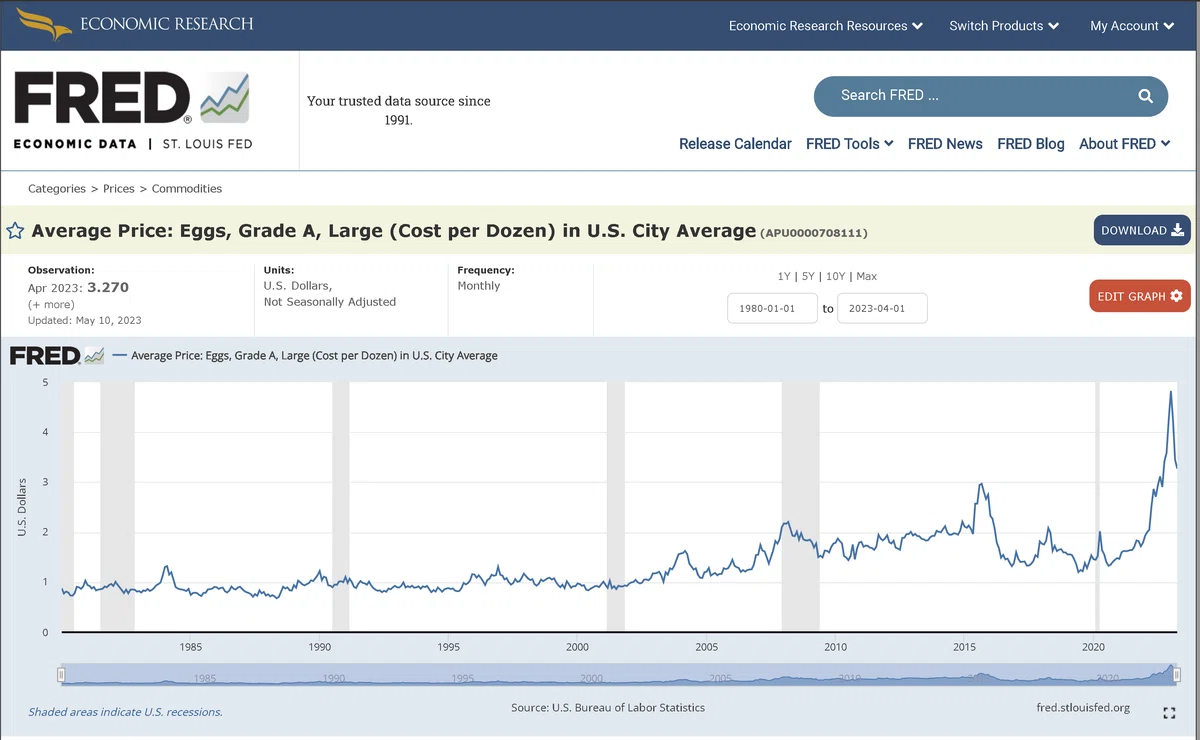Viewport: 1200px width, 740px height.
Task: Click the egg price series title heading
Action: (393, 231)
